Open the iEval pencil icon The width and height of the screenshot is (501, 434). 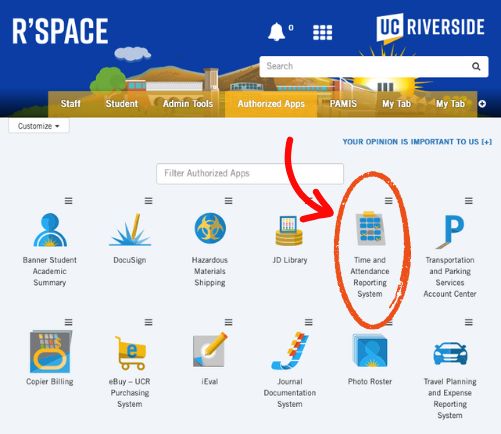coord(210,349)
